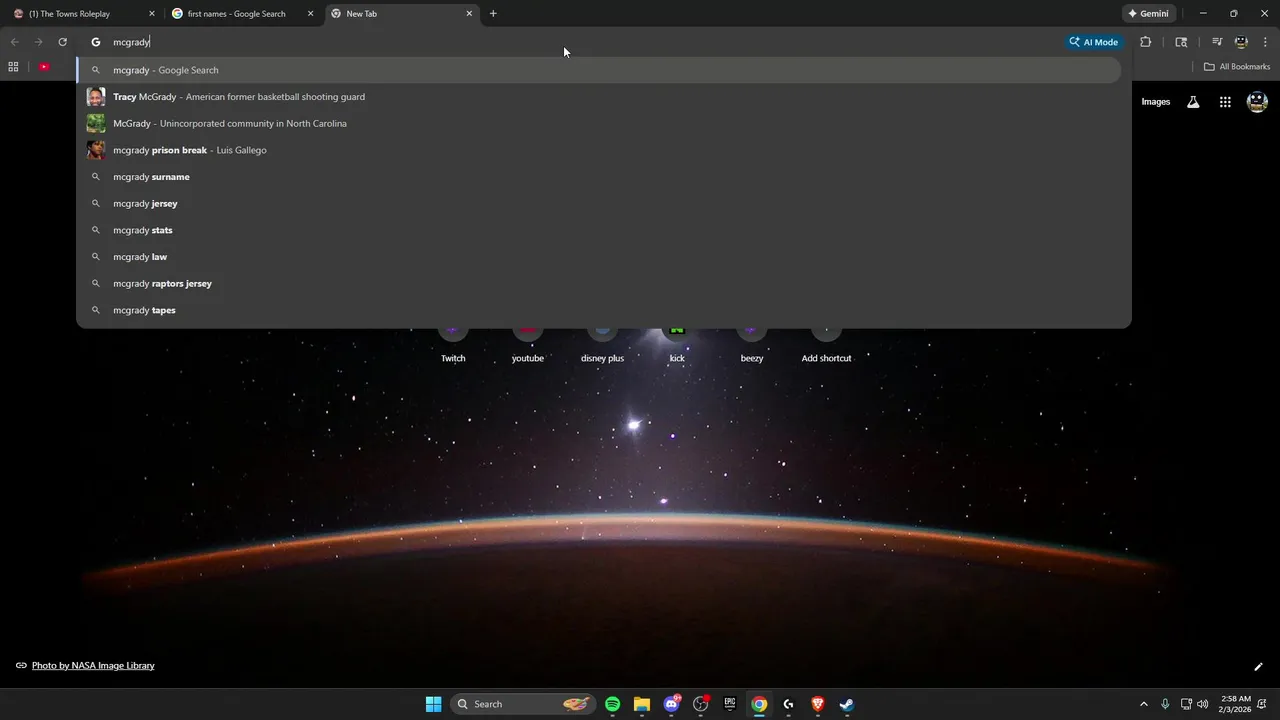Open the Search Labs flask icon
Image resolution: width=1280 pixels, height=720 pixels.
1193,102
